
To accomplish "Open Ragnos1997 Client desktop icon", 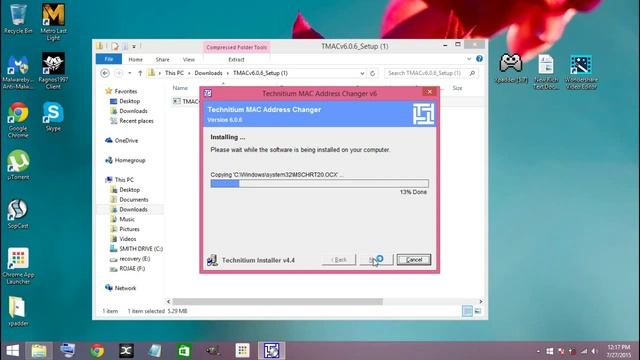I will pyautogui.click(x=53, y=71).
